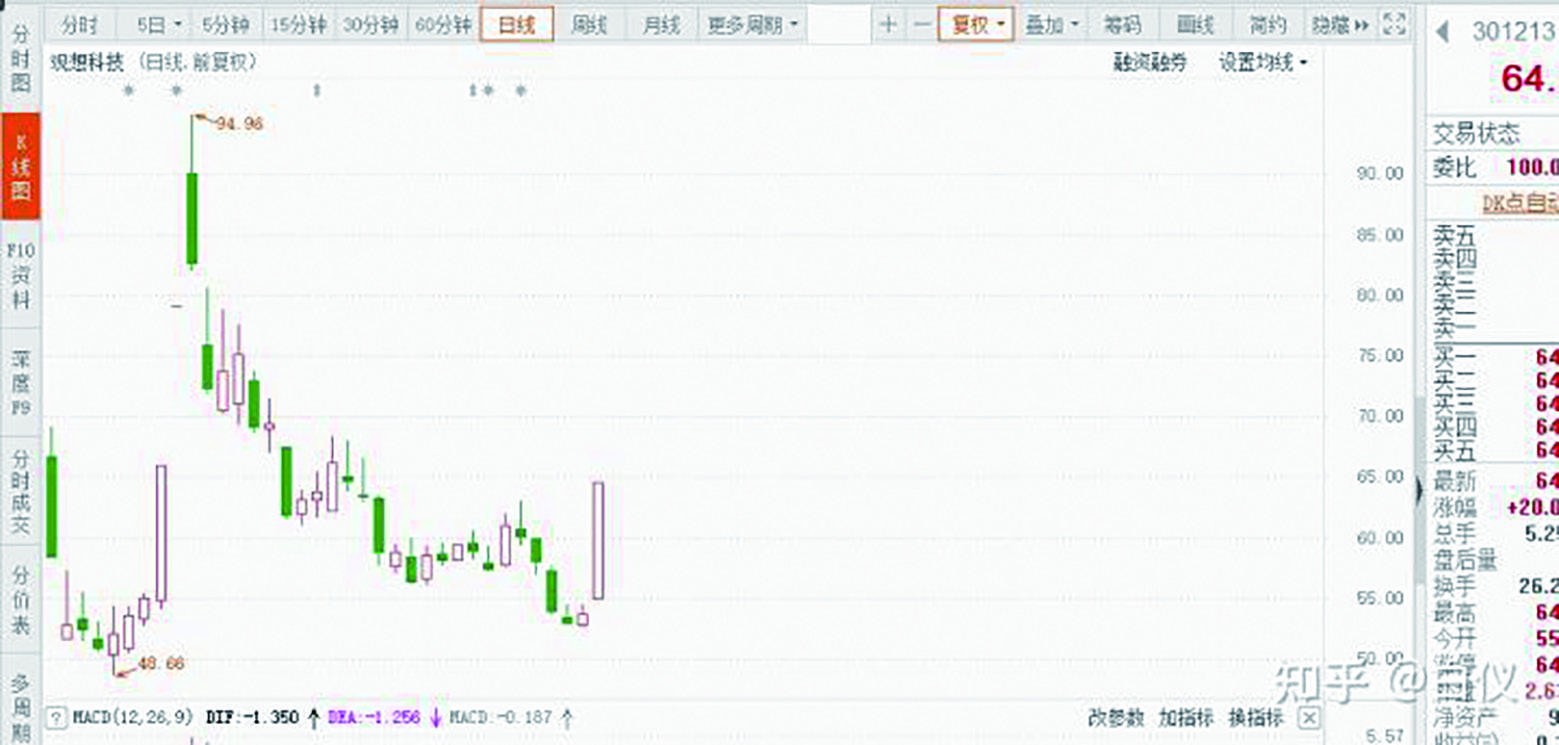
Task: Open the 分时成交 sidebar panel
Action: pos(20,487)
